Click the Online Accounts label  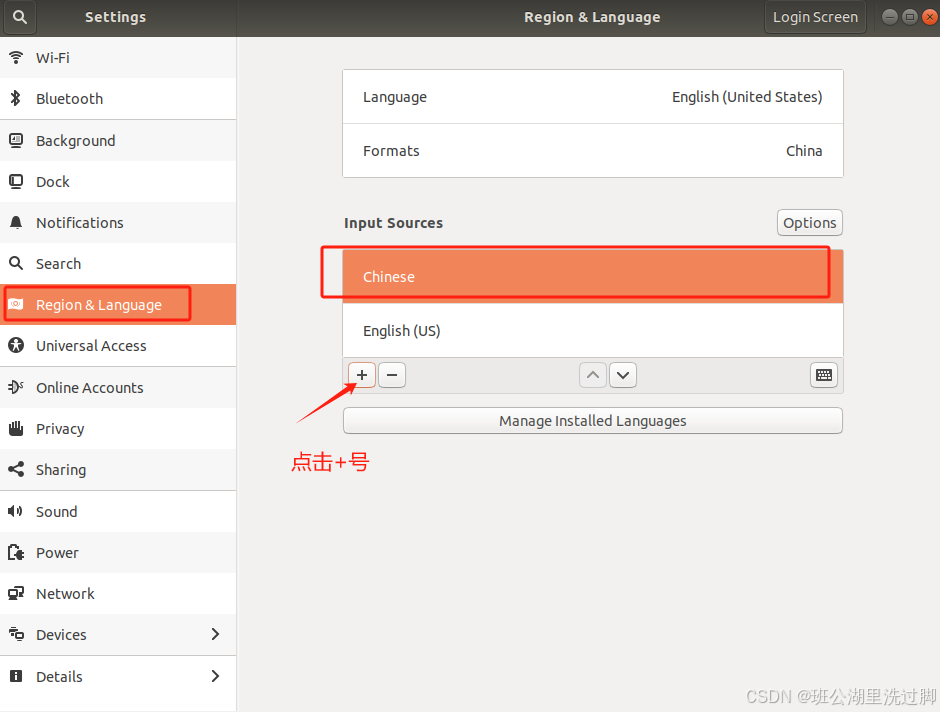[90, 388]
